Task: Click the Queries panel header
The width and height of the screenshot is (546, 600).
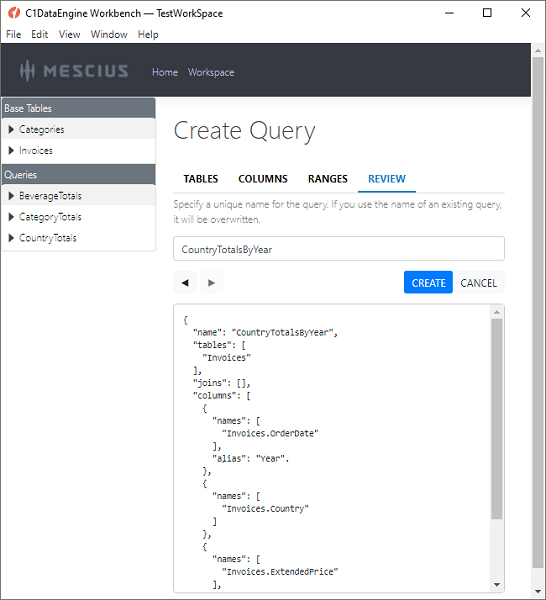Action: point(79,174)
